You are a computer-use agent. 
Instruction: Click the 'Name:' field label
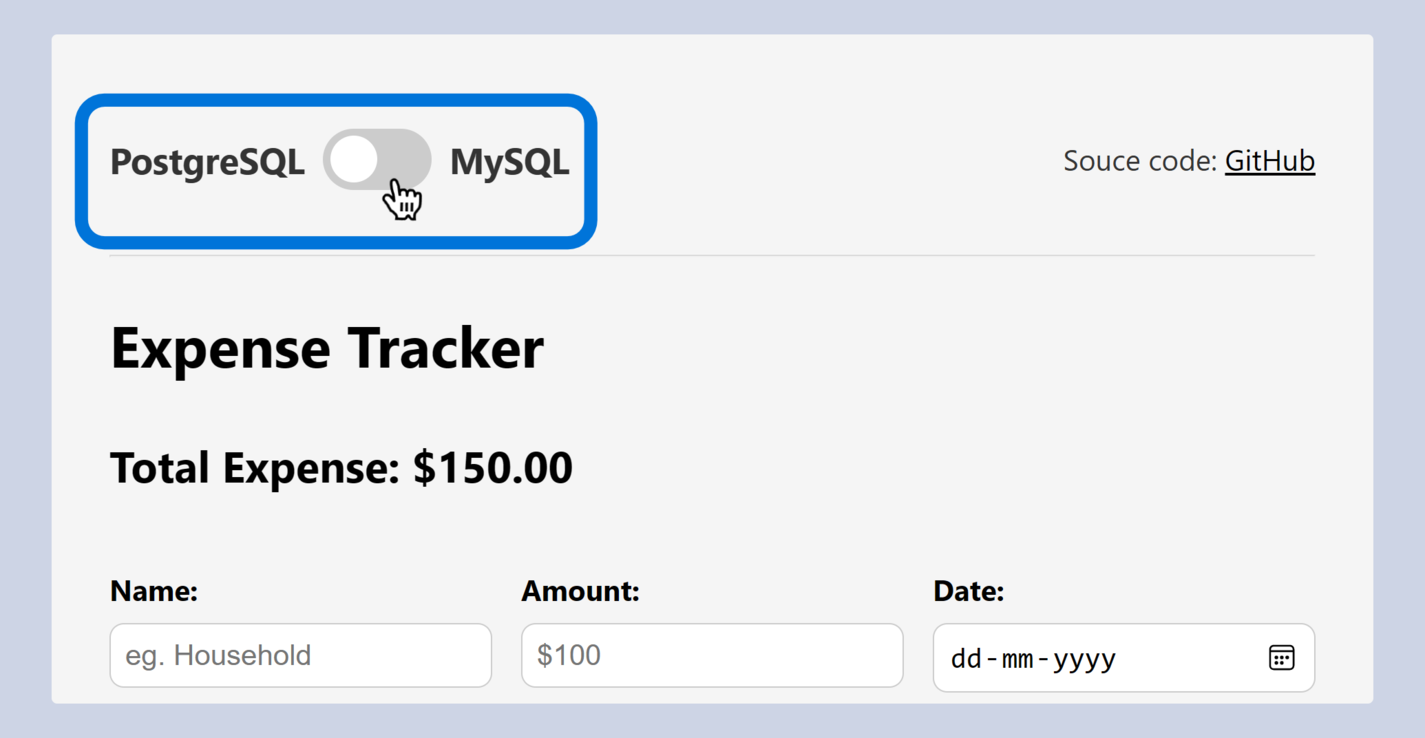(x=154, y=591)
